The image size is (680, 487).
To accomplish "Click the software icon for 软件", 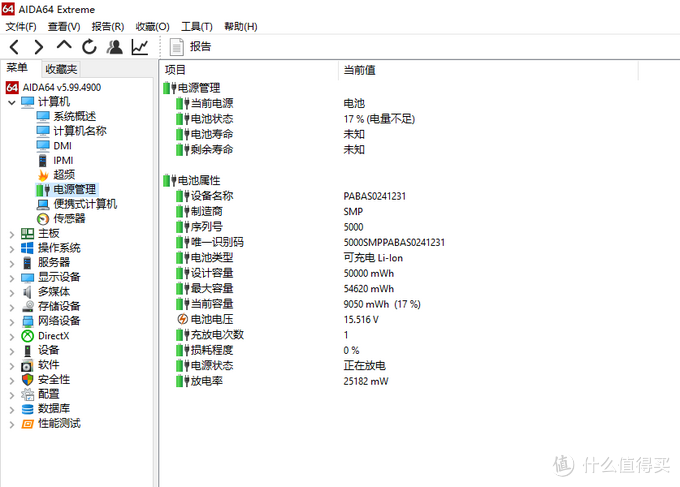I will coord(27,366).
